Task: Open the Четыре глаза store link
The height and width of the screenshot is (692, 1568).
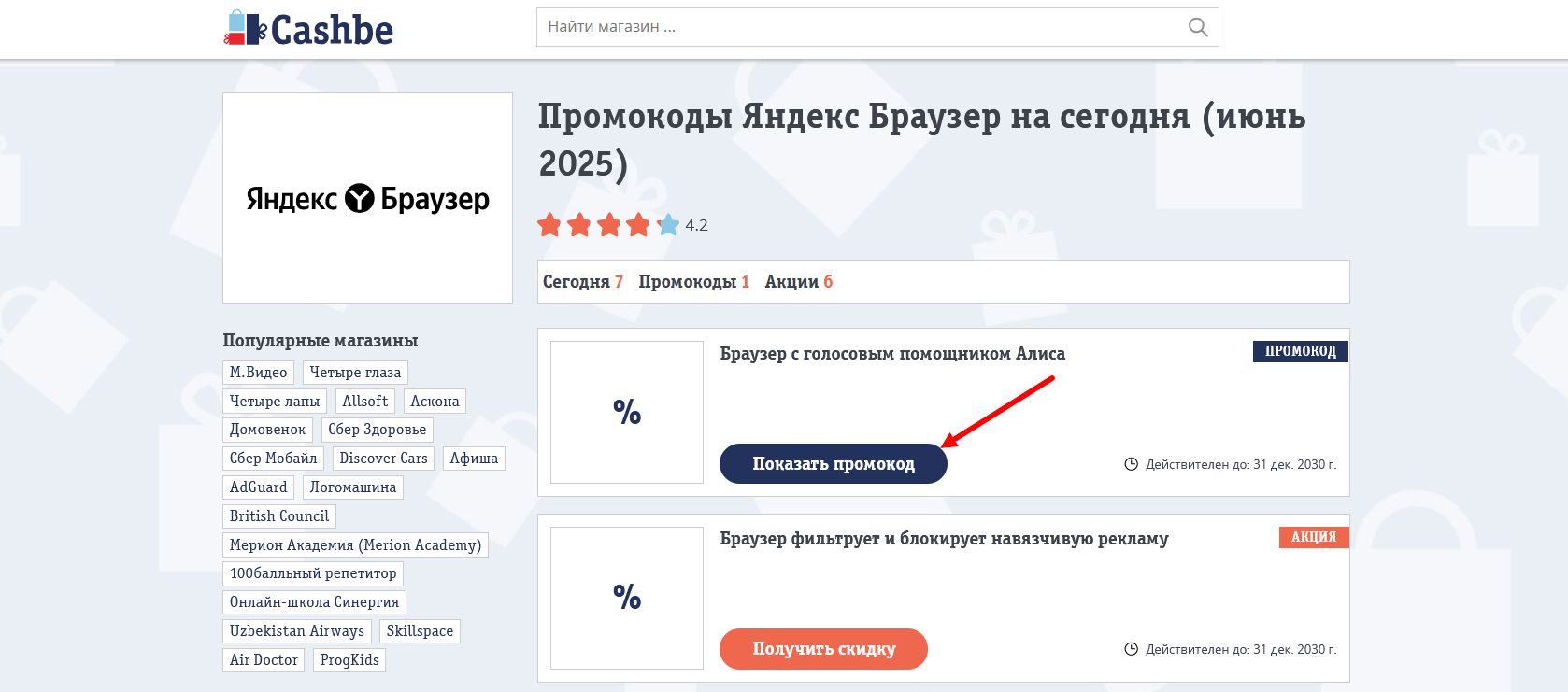Action: pyautogui.click(x=355, y=373)
